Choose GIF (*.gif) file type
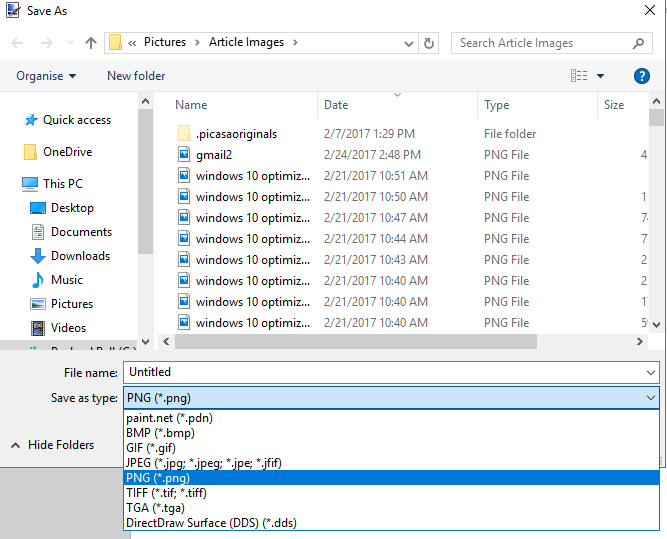Image resolution: width=667 pixels, height=539 pixels. point(391,448)
